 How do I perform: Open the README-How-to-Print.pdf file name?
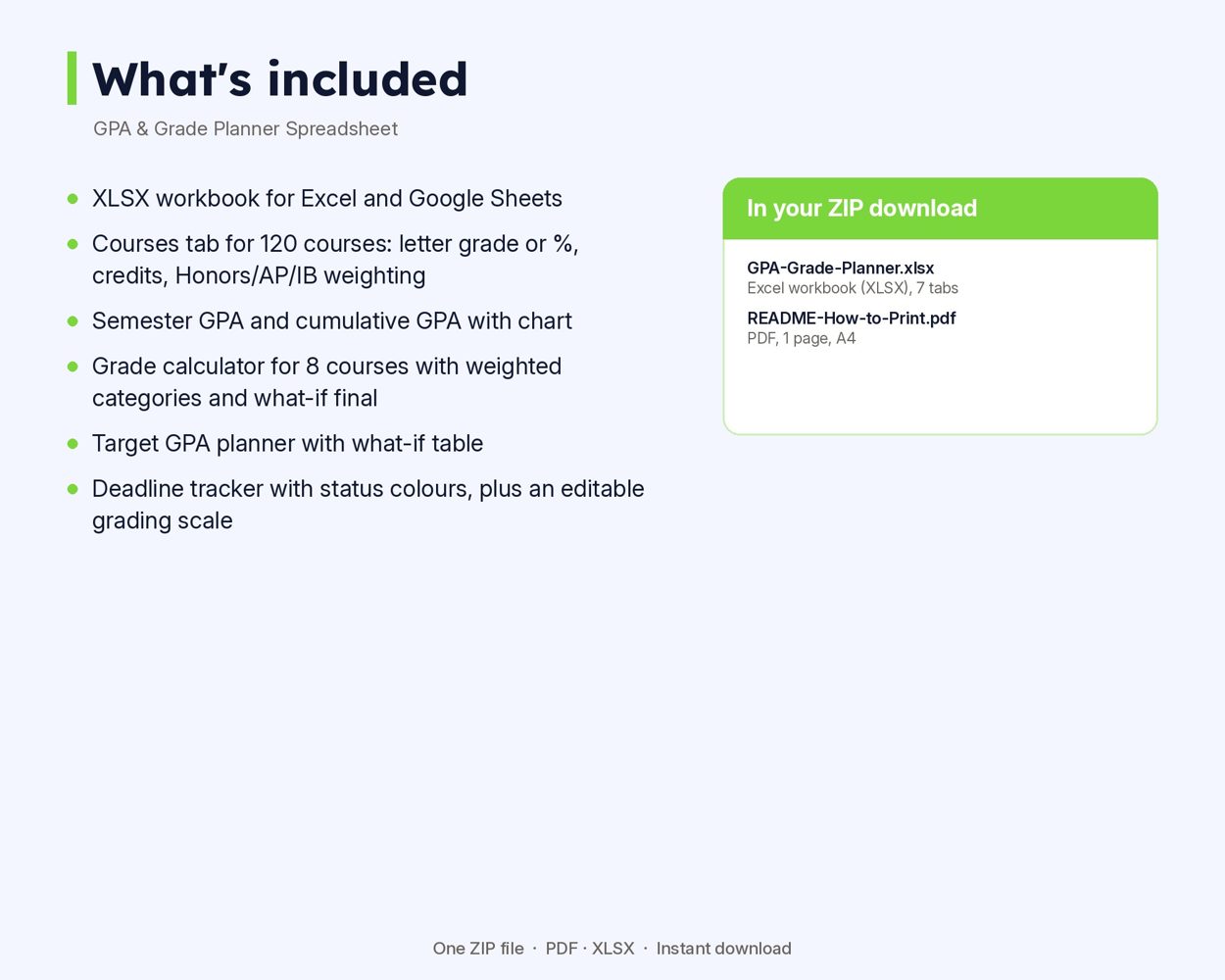[x=851, y=318]
